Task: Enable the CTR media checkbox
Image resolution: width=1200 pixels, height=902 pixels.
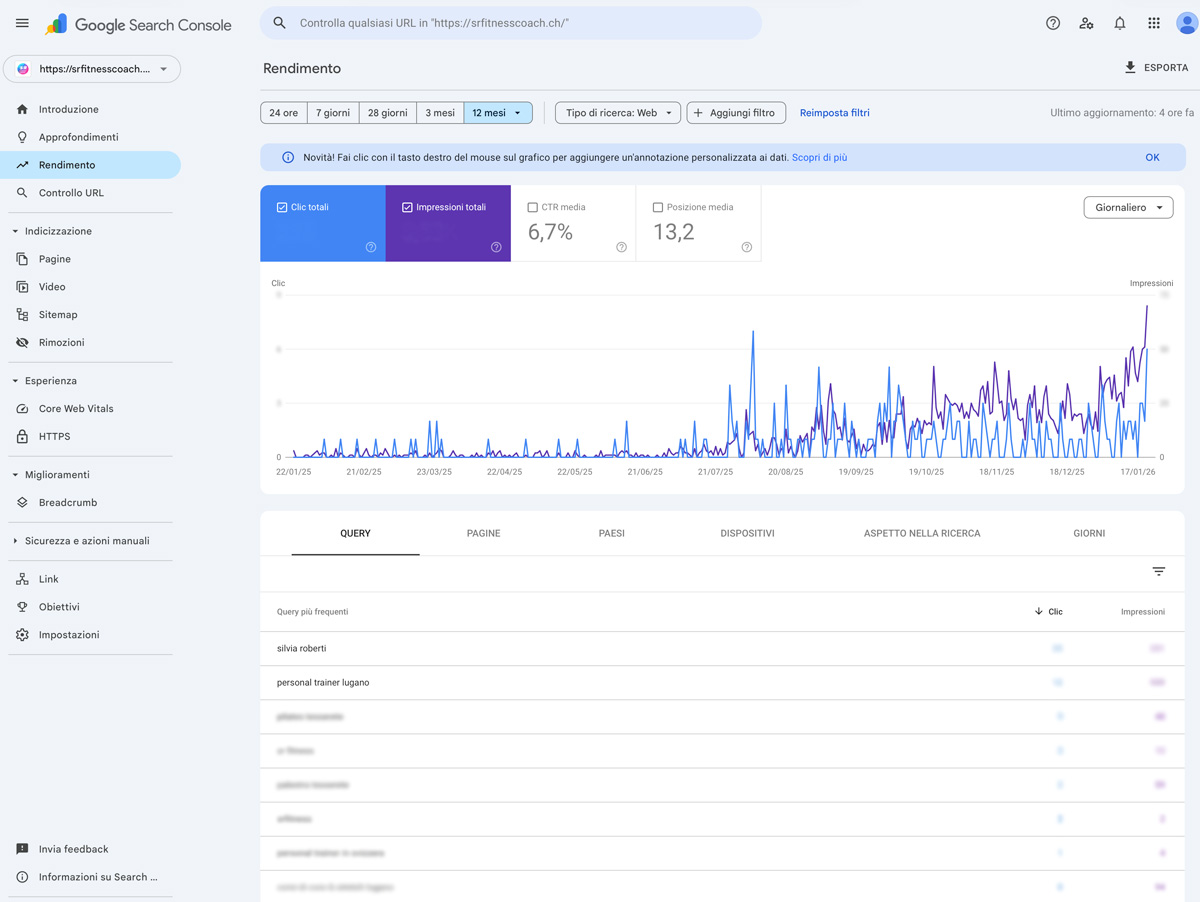Action: tap(532, 207)
